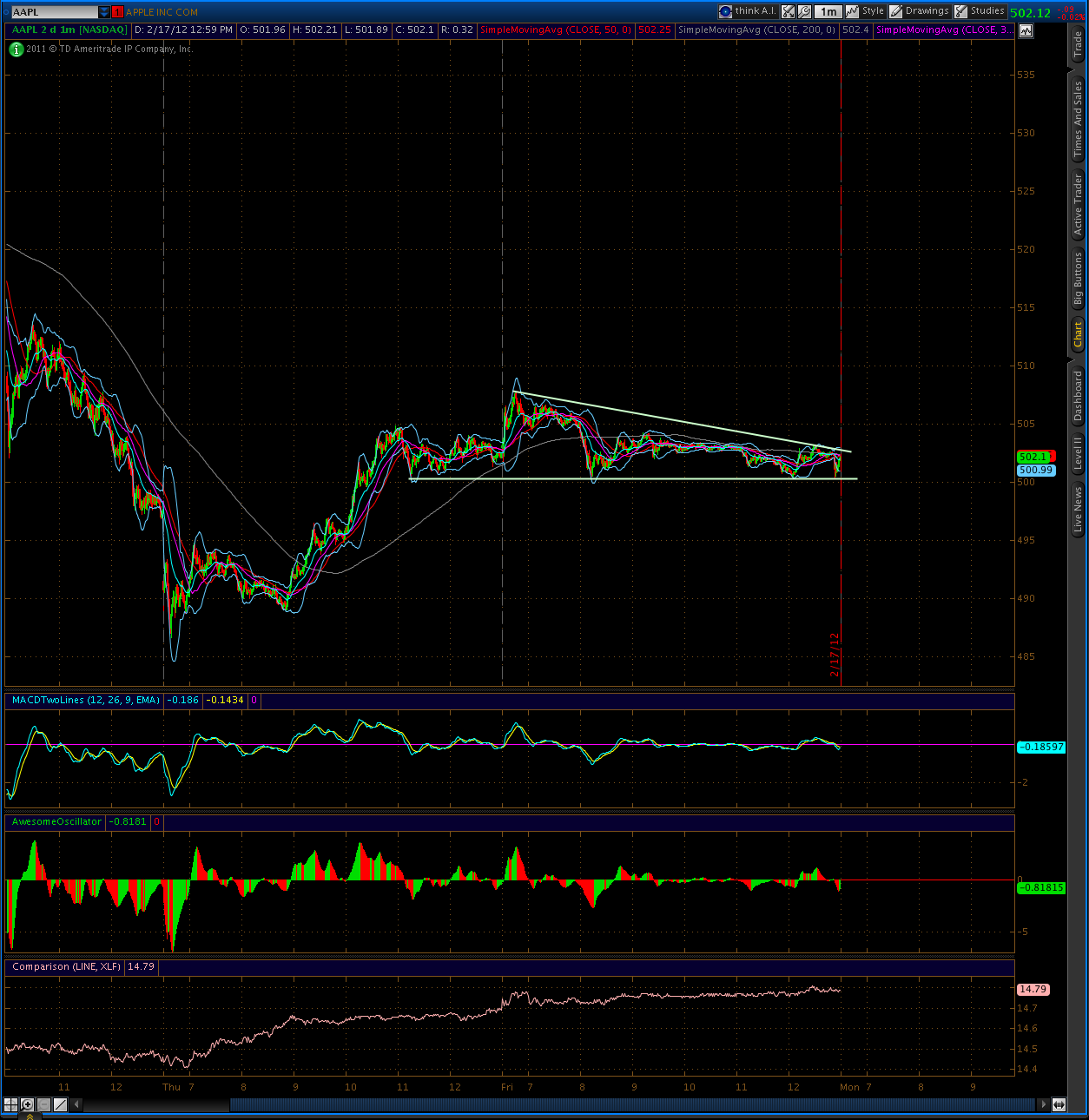Screen dimensions: 1089x1120
Task: Click the small chart icon below Studies
Action: (x=1026, y=30)
